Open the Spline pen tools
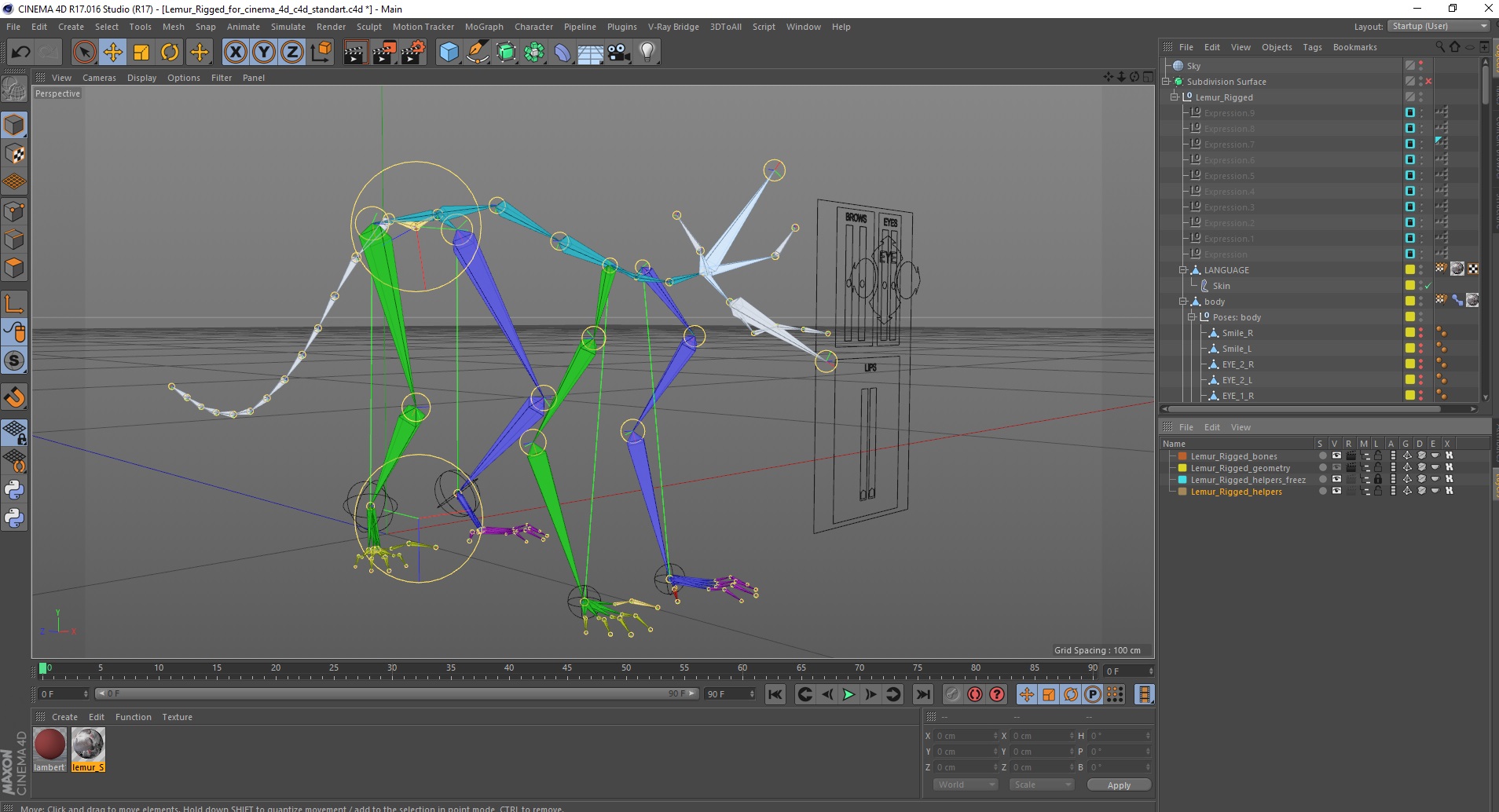The image size is (1499, 812). coord(477,53)
